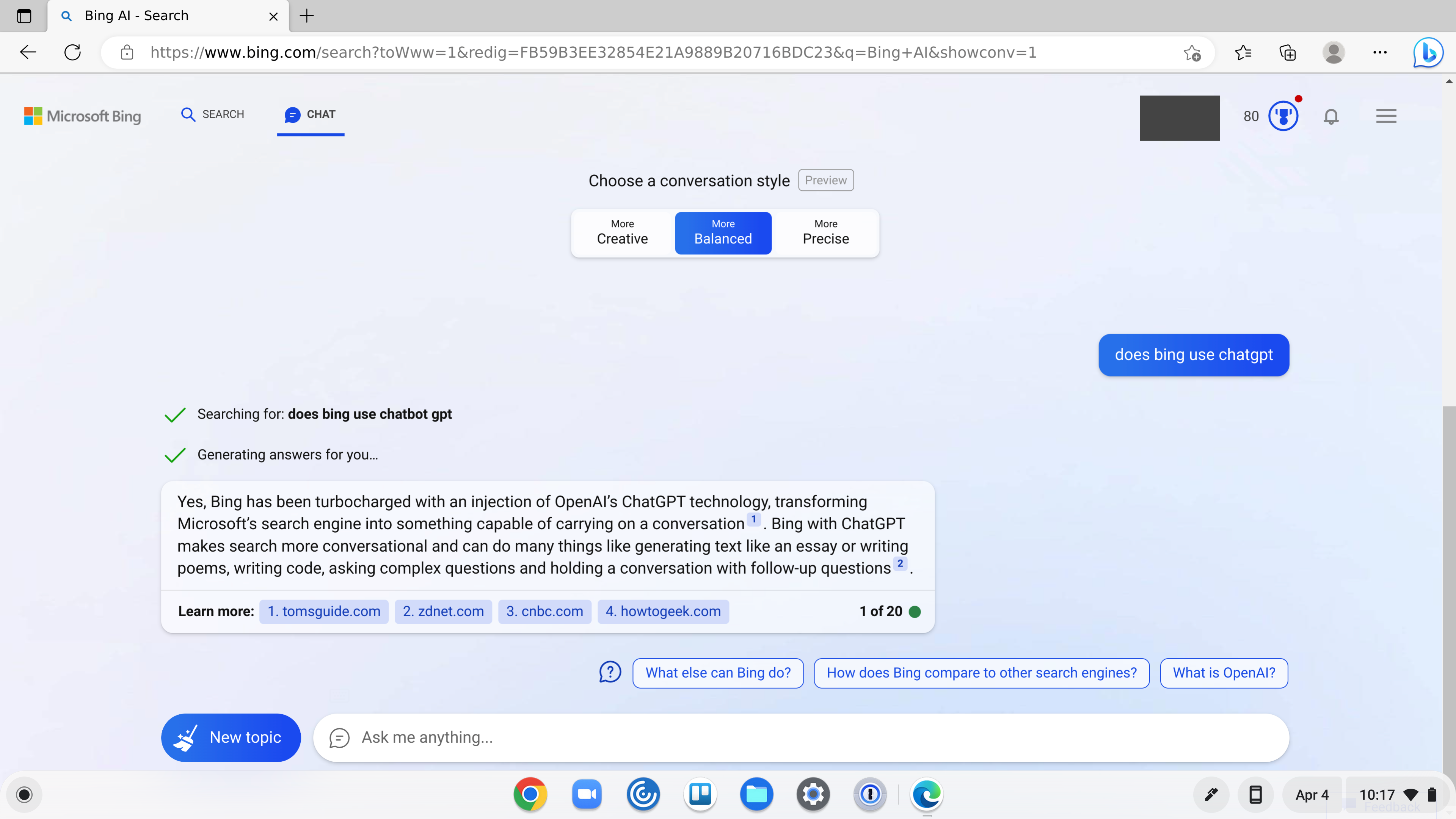Open cnbc.com source link
The height and width of the screenshot is (819, 1456).
(544, 612)
